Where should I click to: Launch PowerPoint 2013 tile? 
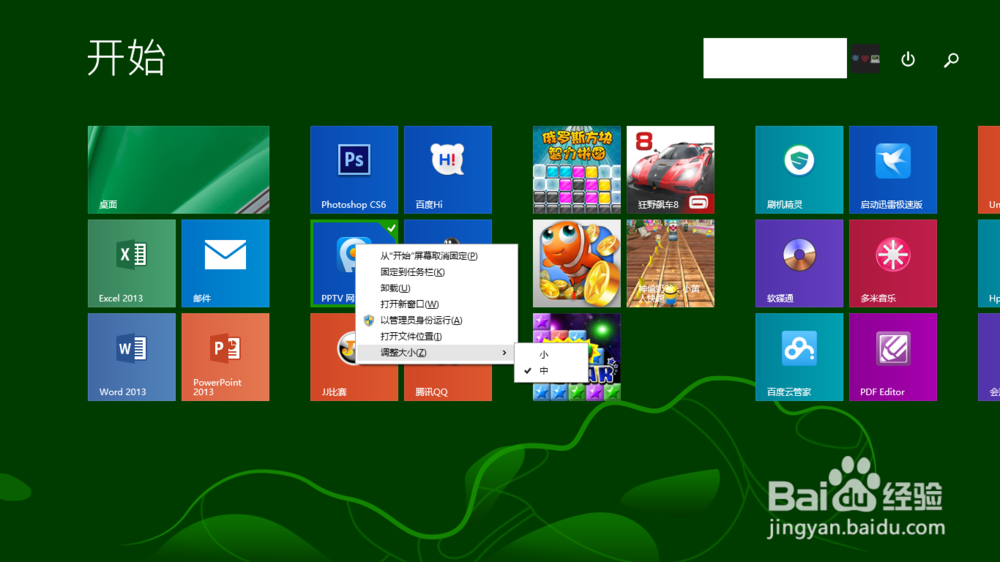[x=225, y=357]
